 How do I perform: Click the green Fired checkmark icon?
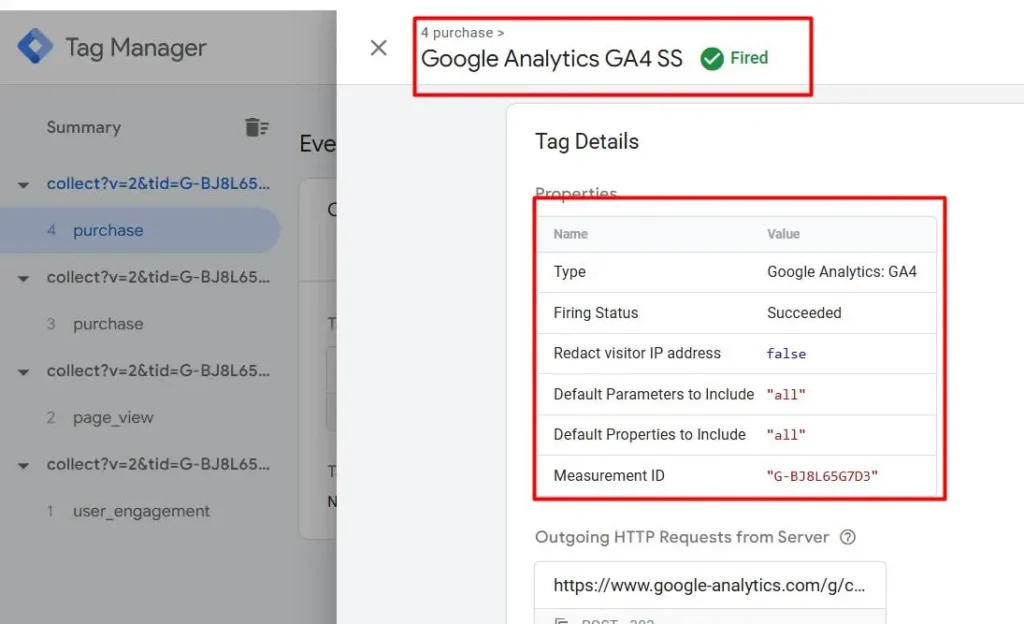(712, 59)
